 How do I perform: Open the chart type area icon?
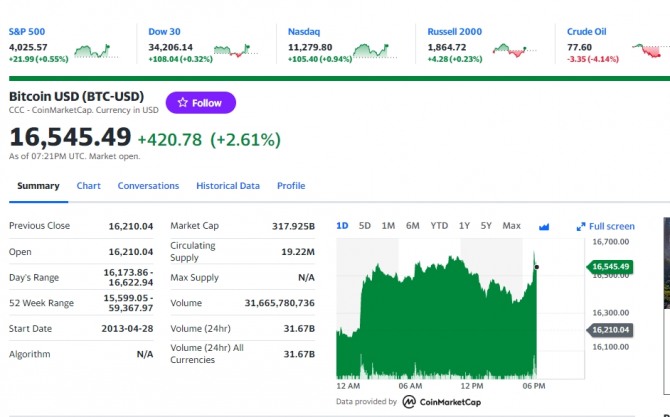click(x=544, y=226)
